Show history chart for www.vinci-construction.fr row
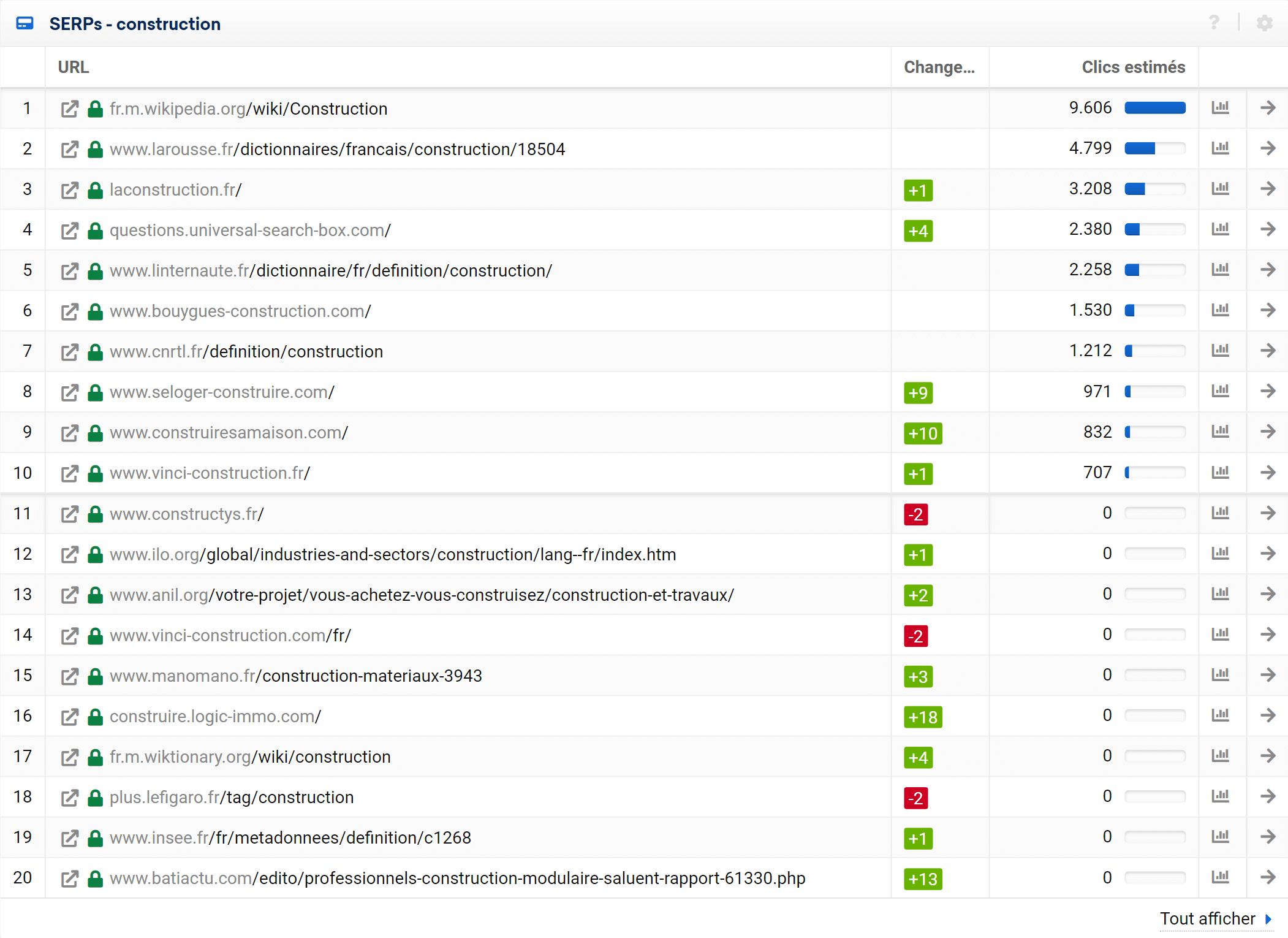Screen dimensions: 1288x938 [x=1221, y=472]
